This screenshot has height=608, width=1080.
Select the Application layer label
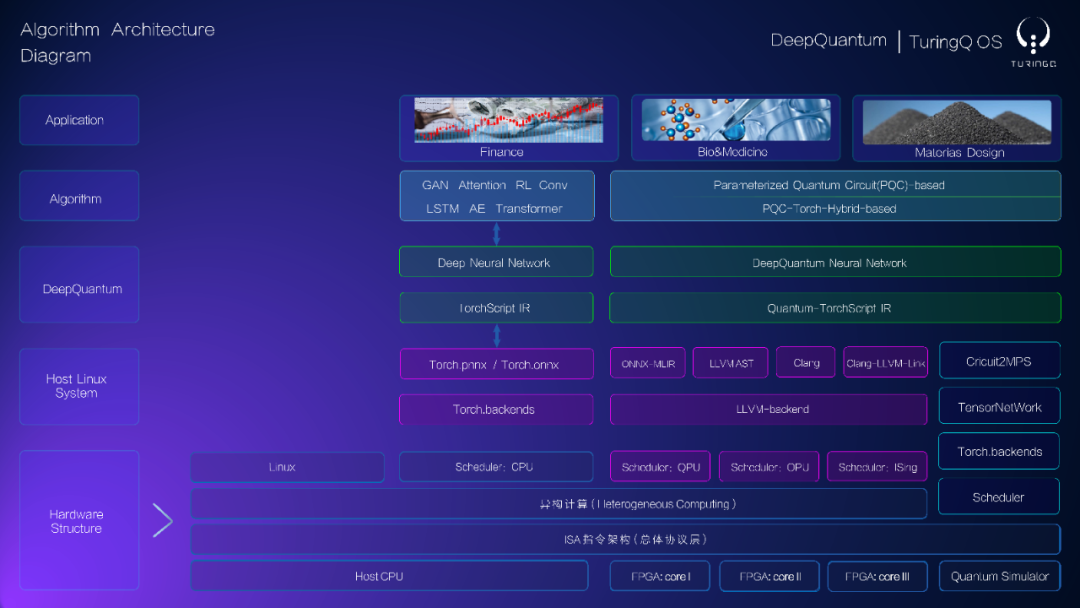tap(79, 120)
